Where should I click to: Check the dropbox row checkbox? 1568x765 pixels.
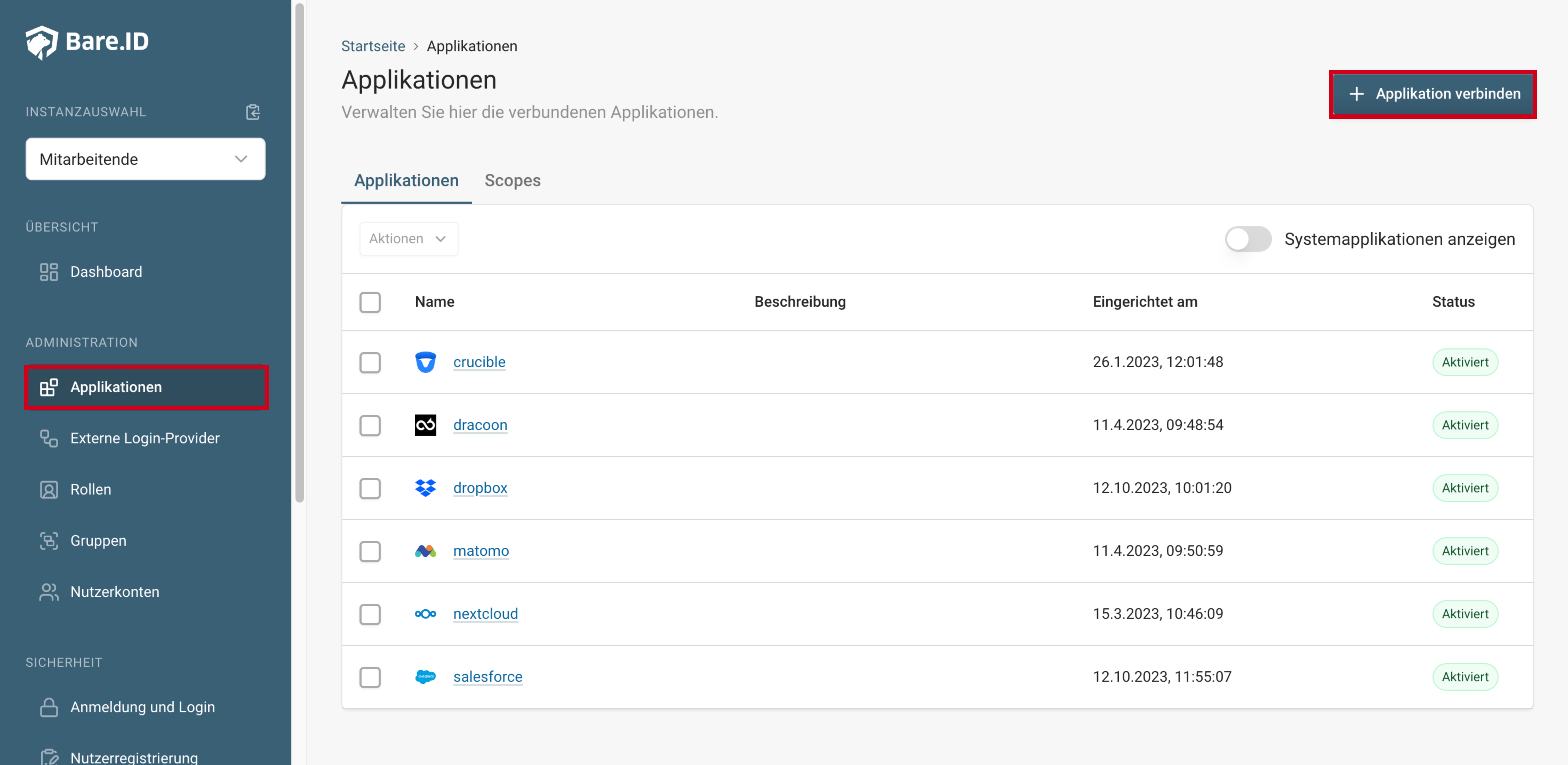370,488
